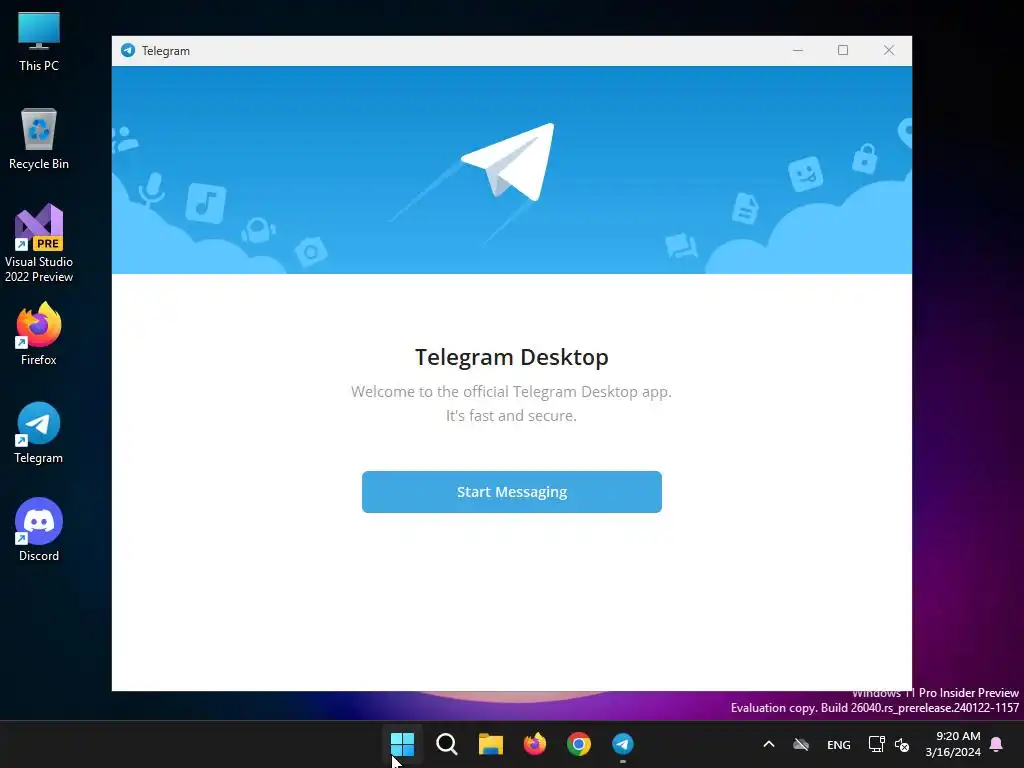The image size is (1024, 768).
Task: Open taskbar Search
Action: 447,744
